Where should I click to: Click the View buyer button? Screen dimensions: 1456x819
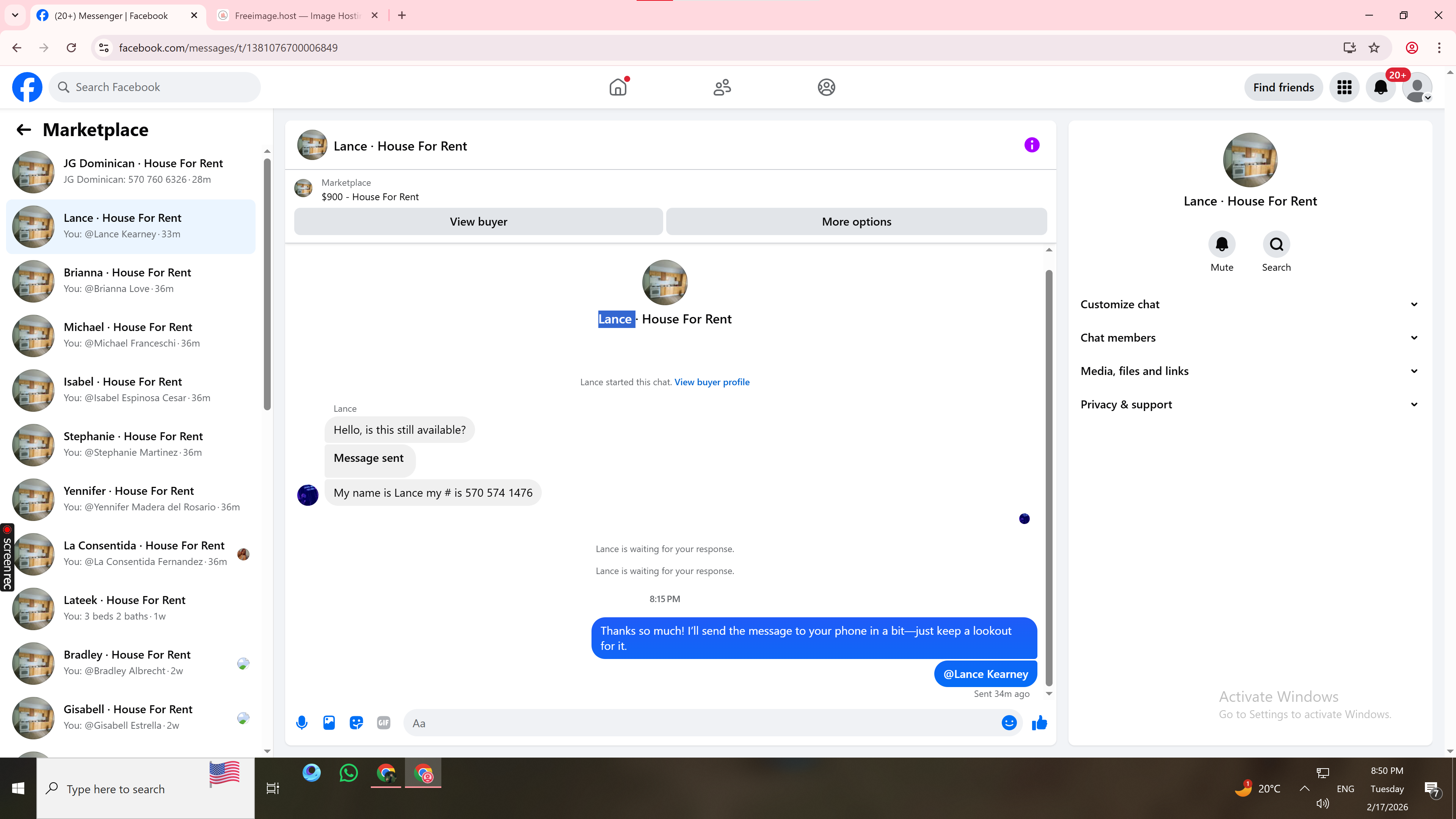(478, 221)
